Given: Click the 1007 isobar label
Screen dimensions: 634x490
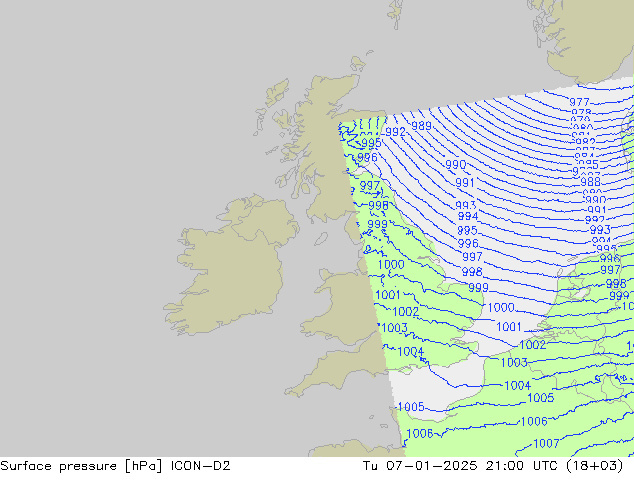Looking at the screenshot, I should click(x=546, y=444).
